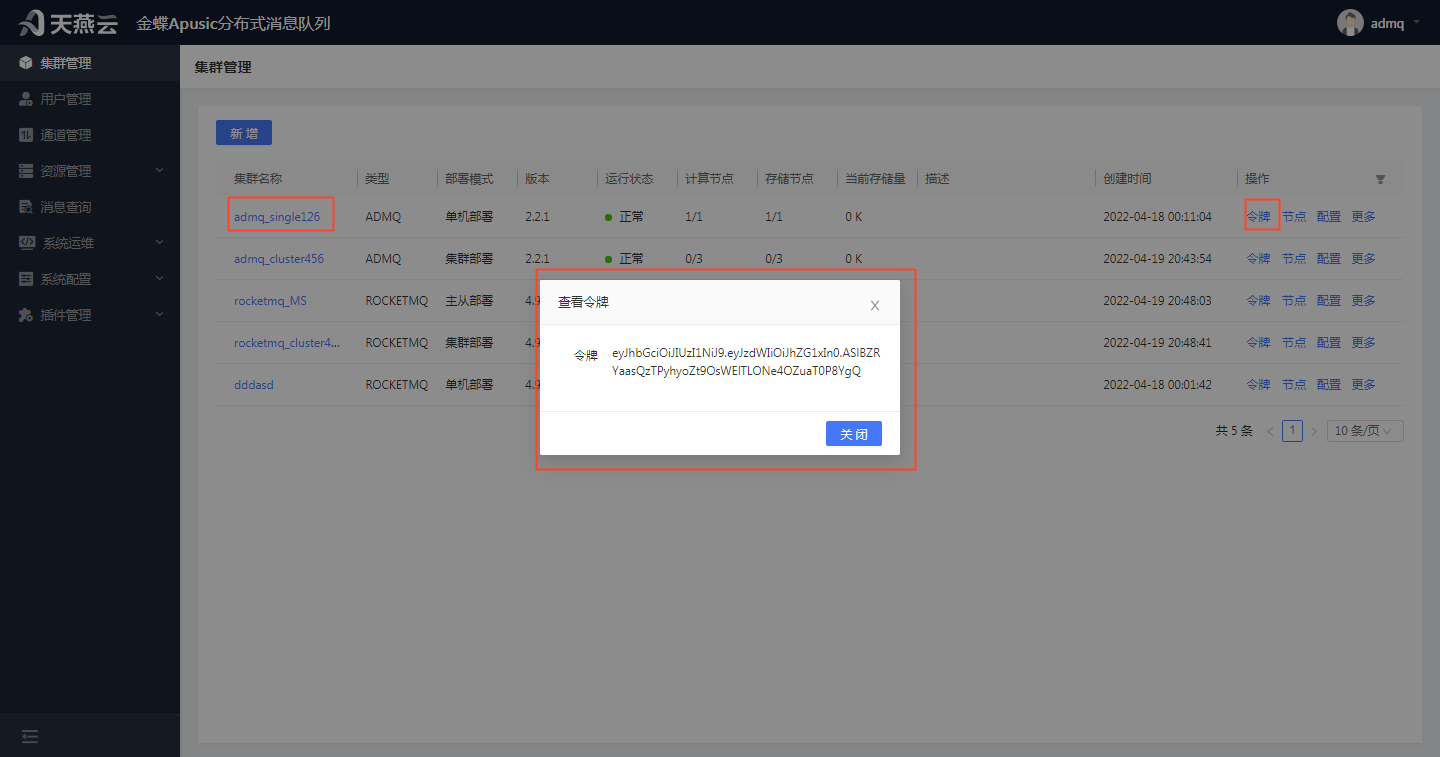The width and height of the screenshot is (1440, 757).
Task: Click the 创建时间 column header
Action: click(1127, 178)
